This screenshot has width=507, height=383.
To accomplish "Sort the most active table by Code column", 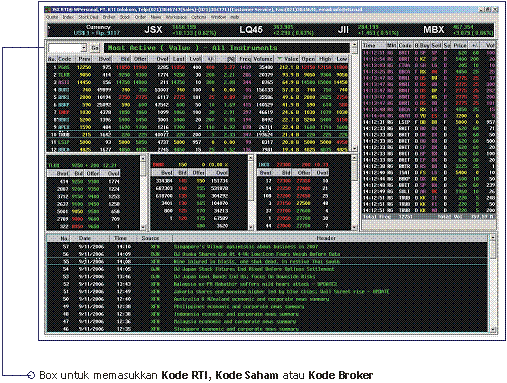I will point(64,59).
